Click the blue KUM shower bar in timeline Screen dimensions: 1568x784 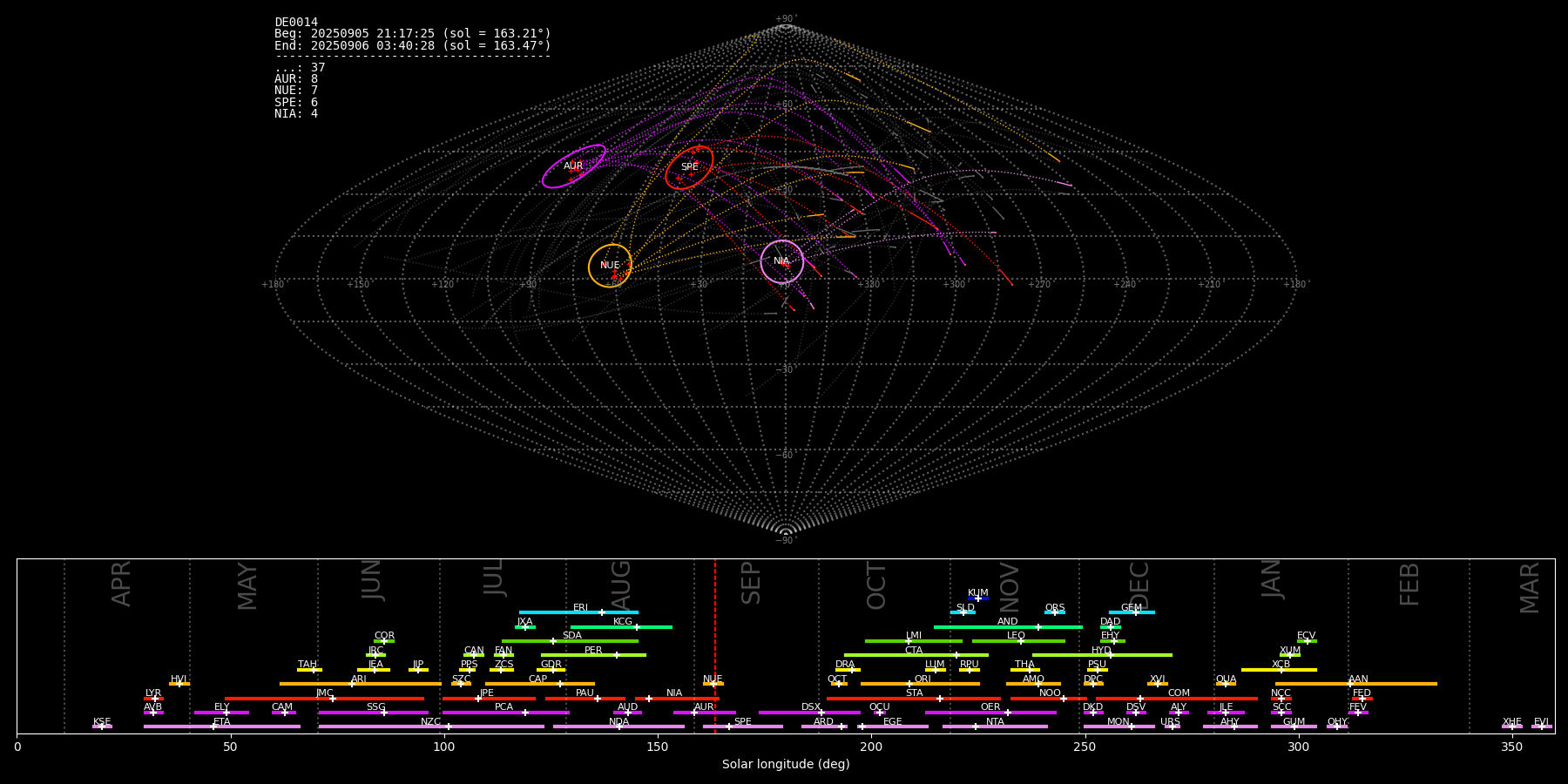point(978,598)
